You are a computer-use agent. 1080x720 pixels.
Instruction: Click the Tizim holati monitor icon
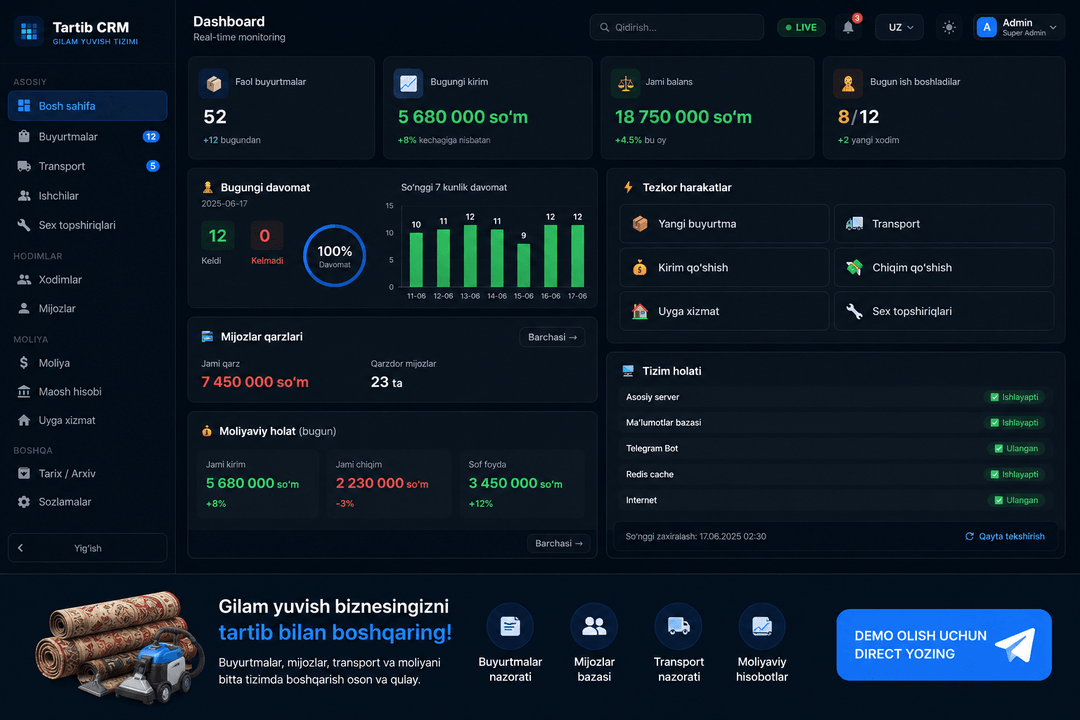coord(628,371)
